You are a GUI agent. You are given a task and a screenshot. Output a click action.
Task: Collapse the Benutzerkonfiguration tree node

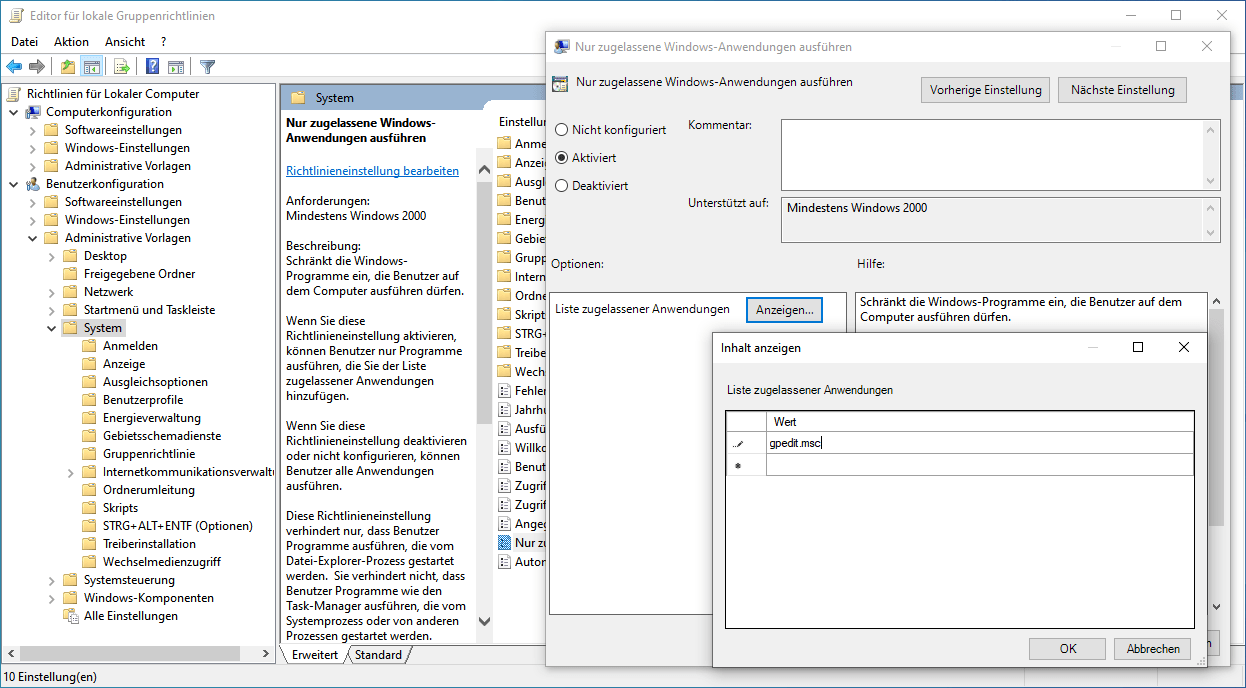11,183
